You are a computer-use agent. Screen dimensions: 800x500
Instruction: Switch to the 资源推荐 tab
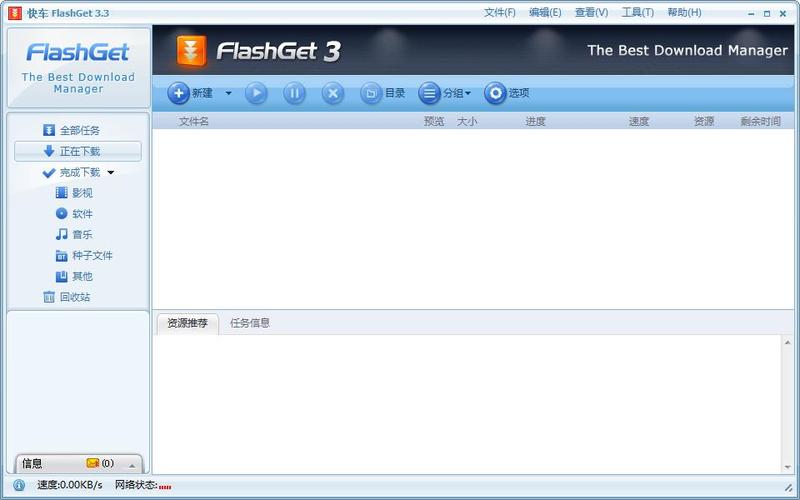187,323
